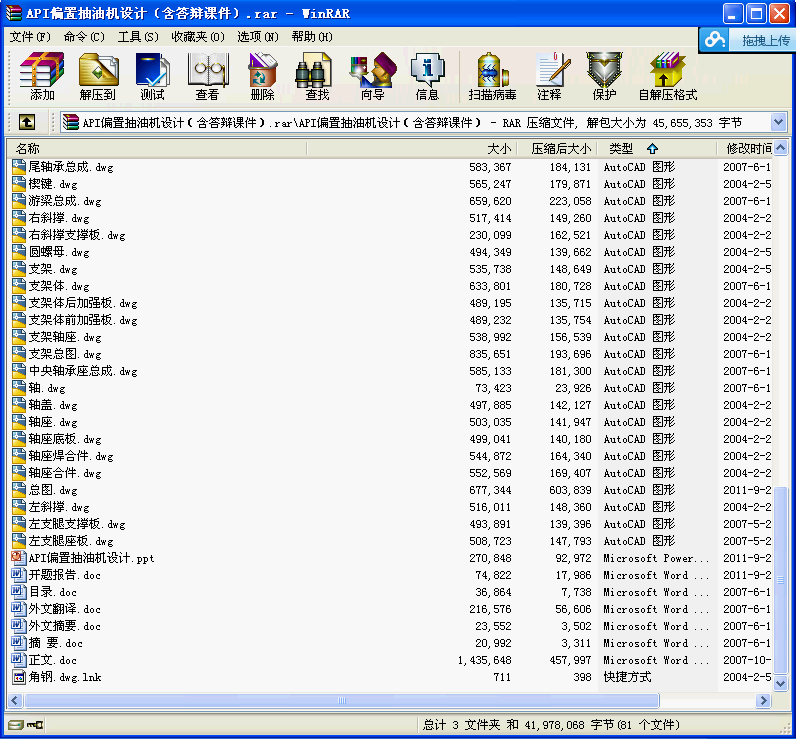Select the file 中央轴承座总成.dwg
796x739 pixels.
[x=83, y=371]
